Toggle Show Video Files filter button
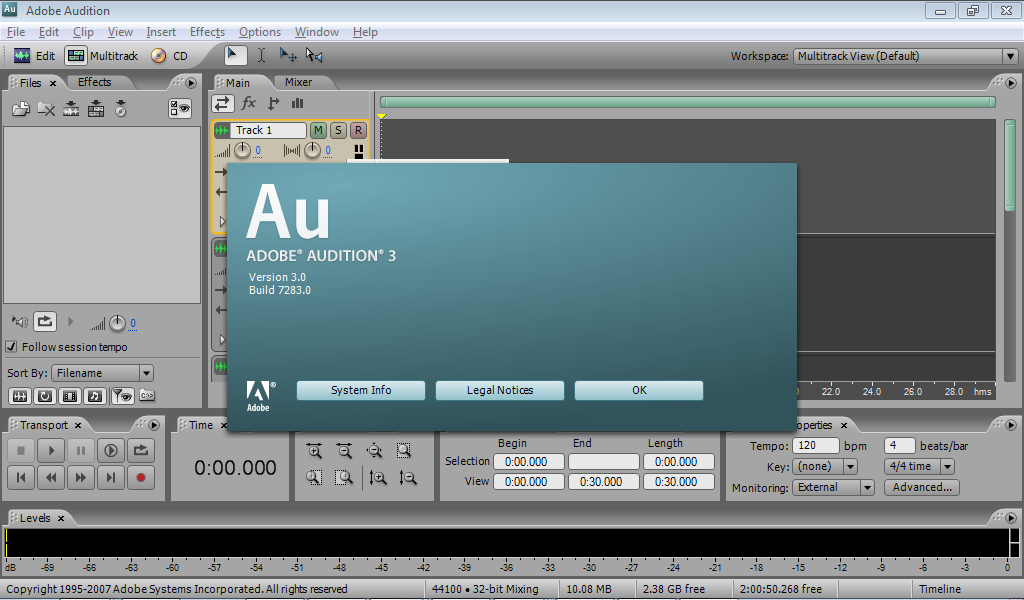1024x600 pixels. (70, 396)
